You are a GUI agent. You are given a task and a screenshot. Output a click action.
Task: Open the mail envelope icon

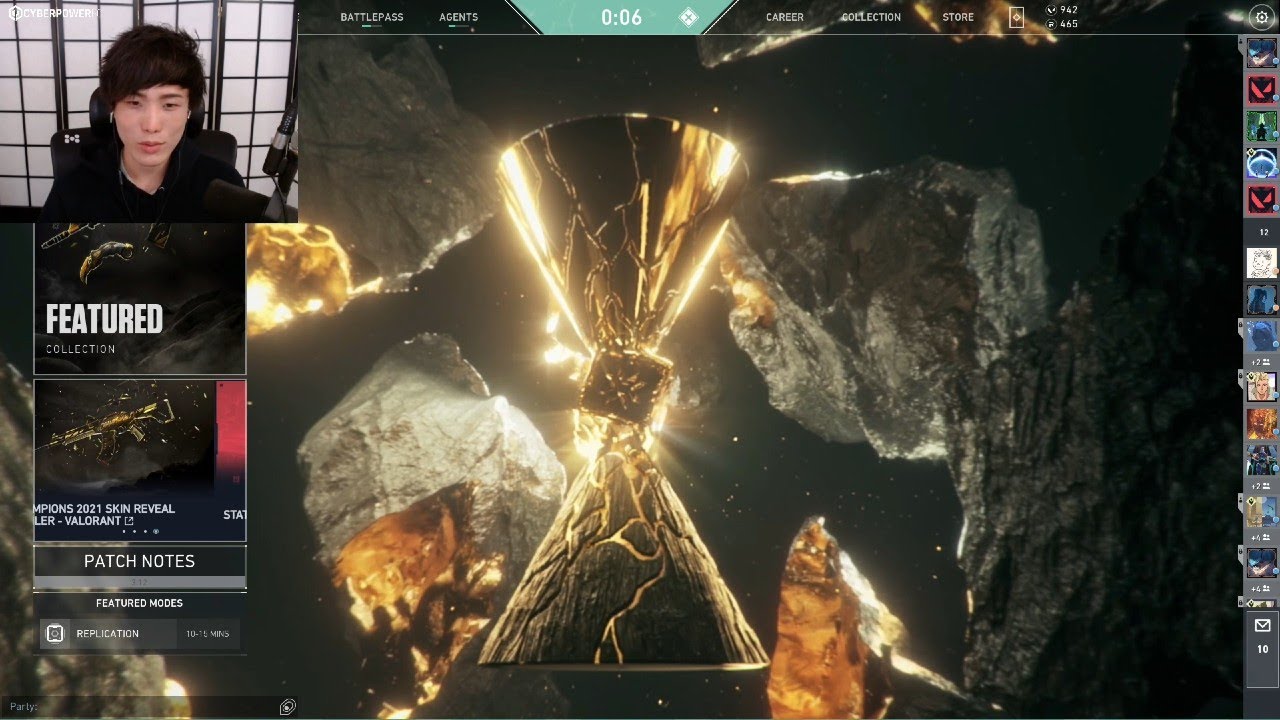[1262, 626]
